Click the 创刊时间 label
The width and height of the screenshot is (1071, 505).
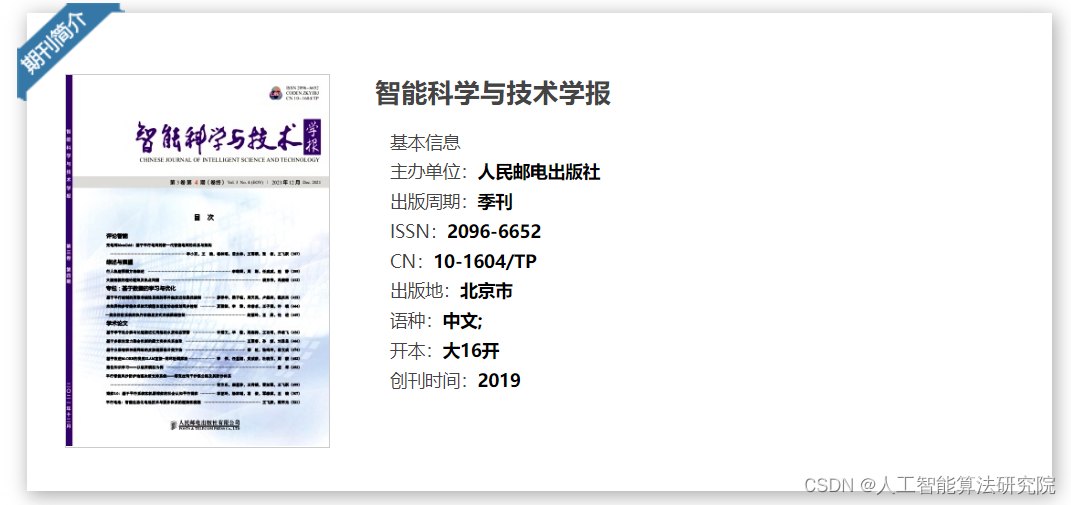[426, 381]
